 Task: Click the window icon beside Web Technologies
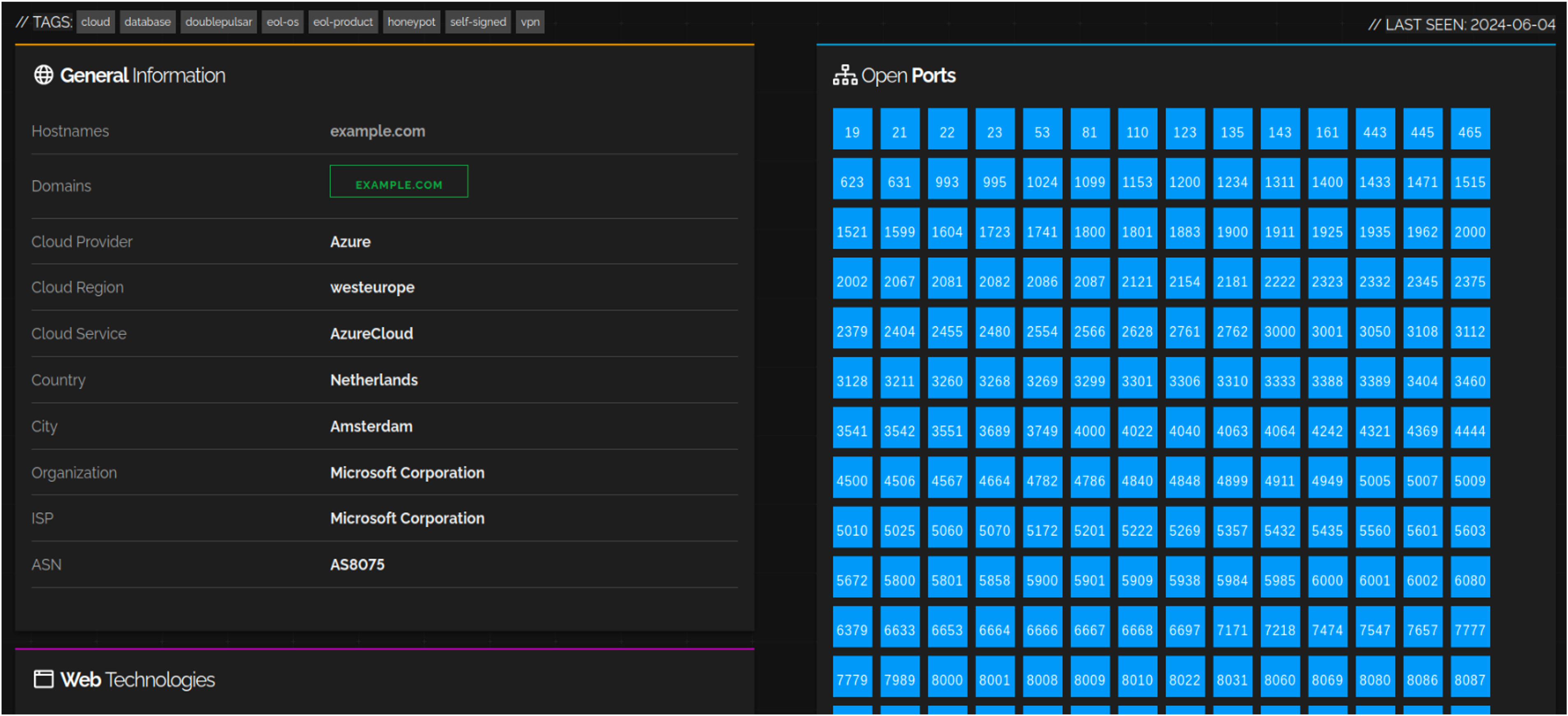43,679
